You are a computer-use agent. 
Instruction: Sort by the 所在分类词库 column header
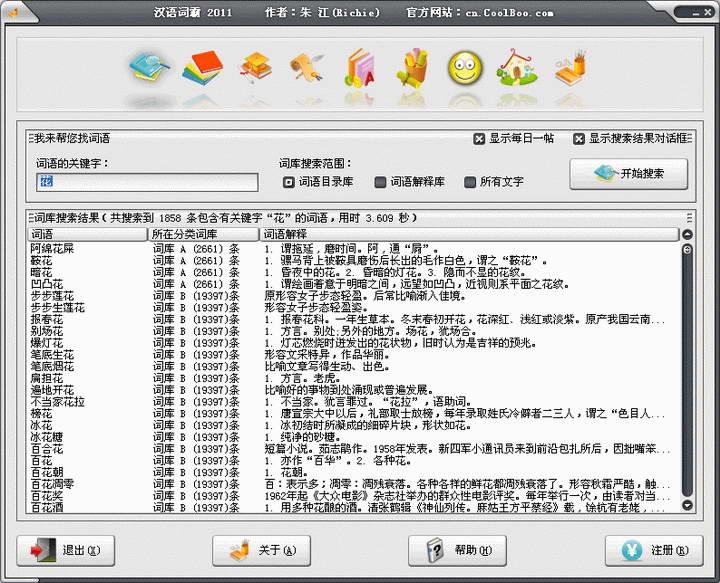tap(203, 235)
